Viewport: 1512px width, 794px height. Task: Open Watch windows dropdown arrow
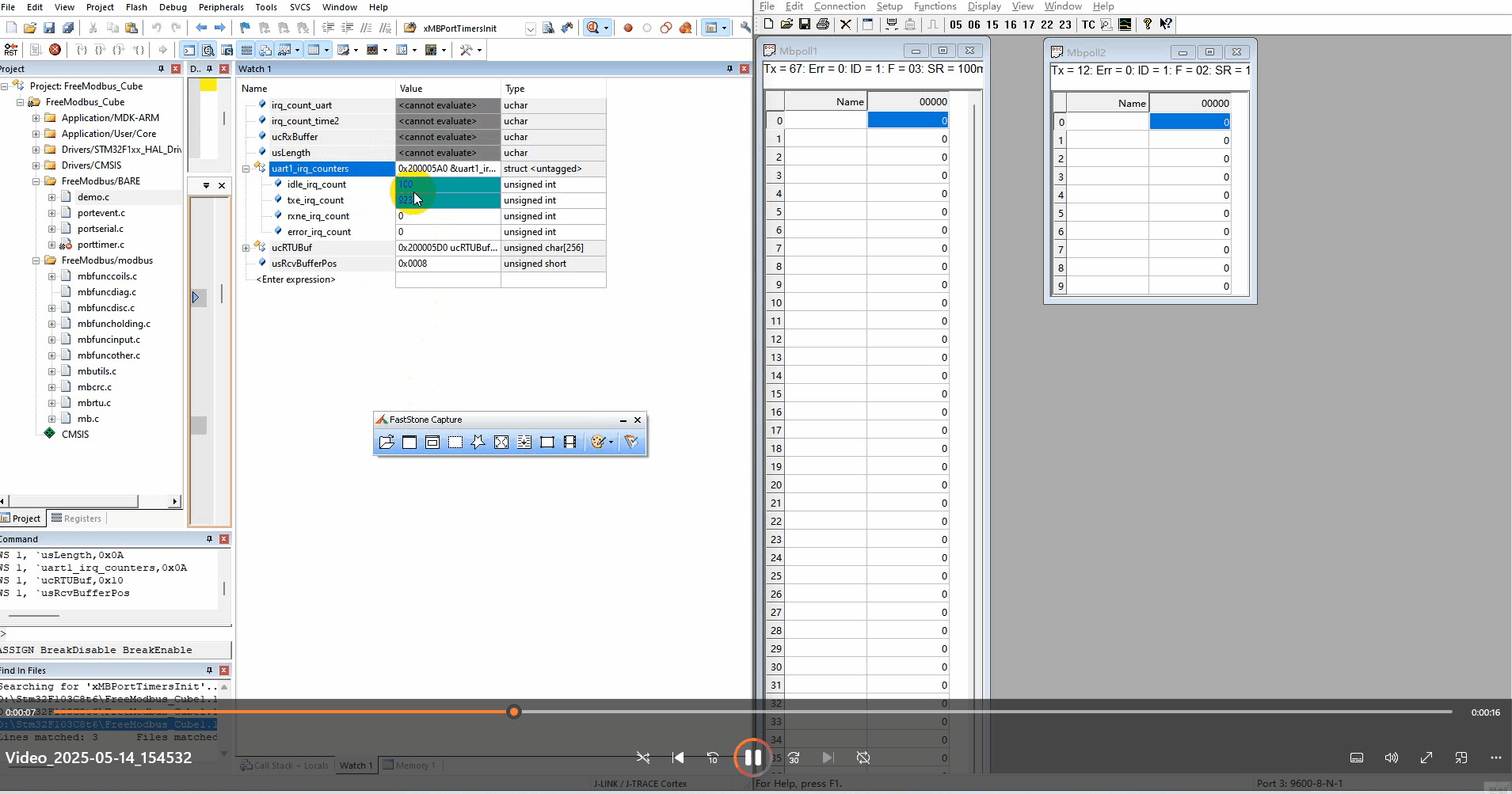(x=297, y=50)
